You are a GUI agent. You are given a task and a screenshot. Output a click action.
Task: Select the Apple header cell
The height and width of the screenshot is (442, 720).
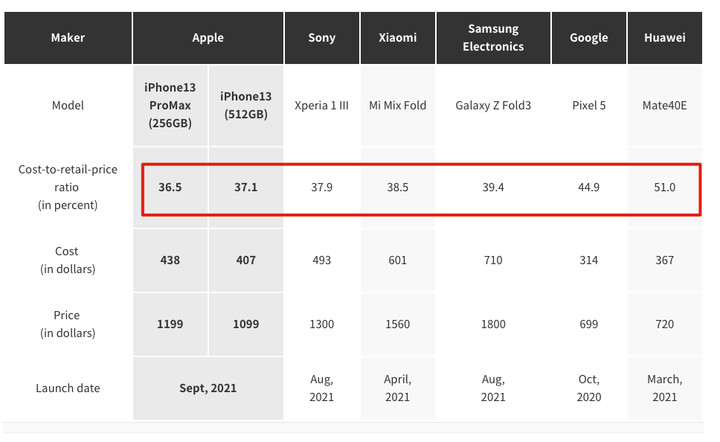coord(208,38)
